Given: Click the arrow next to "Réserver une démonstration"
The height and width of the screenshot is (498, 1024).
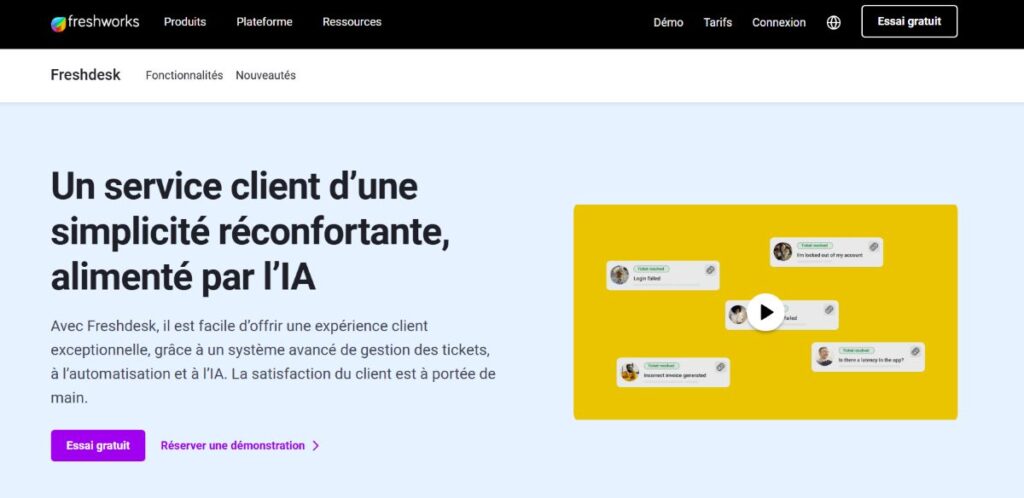Looking at the screenshot, I should pos(316,446).
